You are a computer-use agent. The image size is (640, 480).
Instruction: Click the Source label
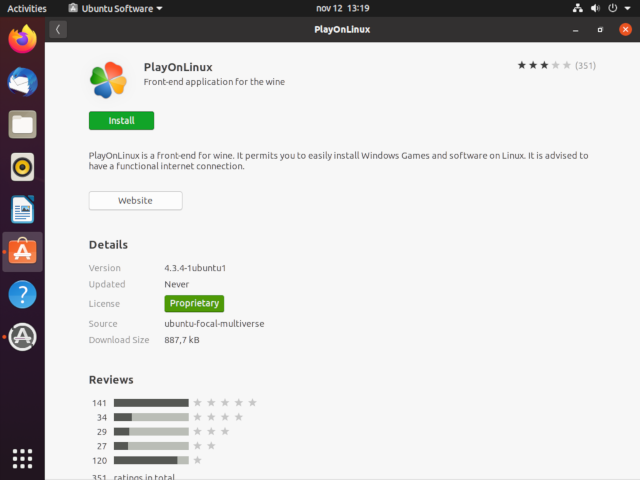click(103, 324)
